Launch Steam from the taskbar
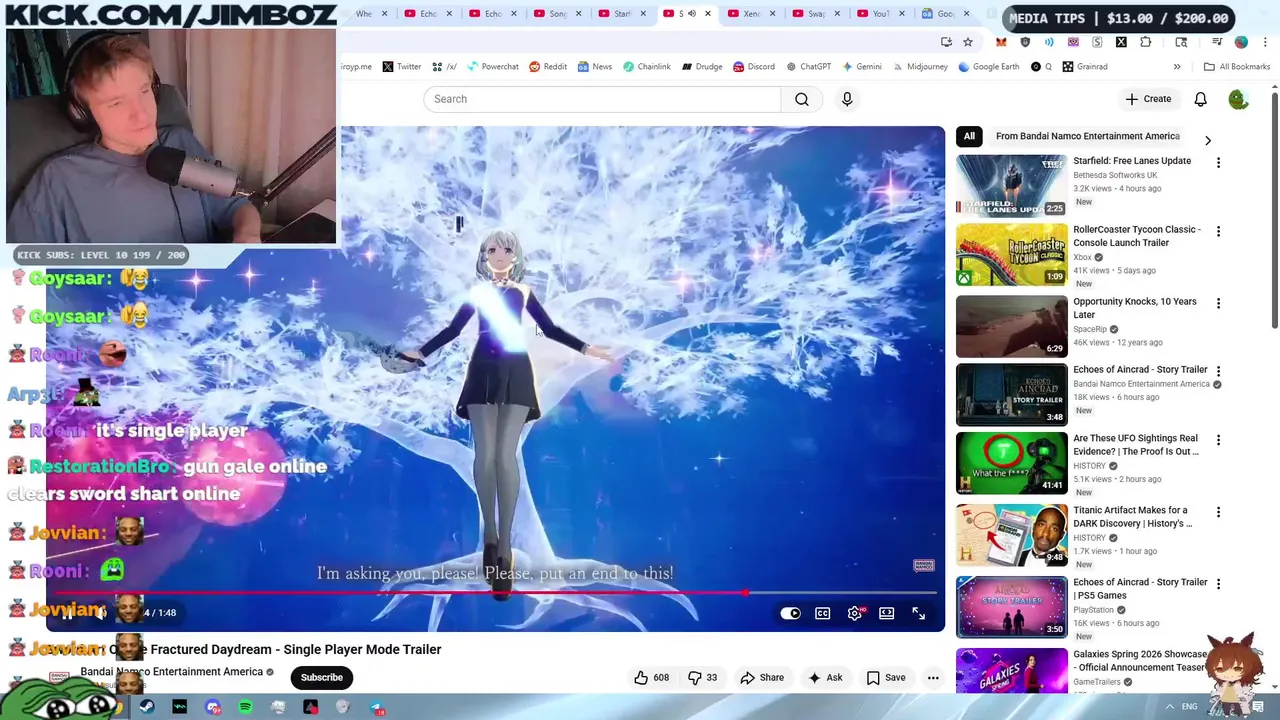The height and width of the screenshot is (720, 1280). coord(147,707)
